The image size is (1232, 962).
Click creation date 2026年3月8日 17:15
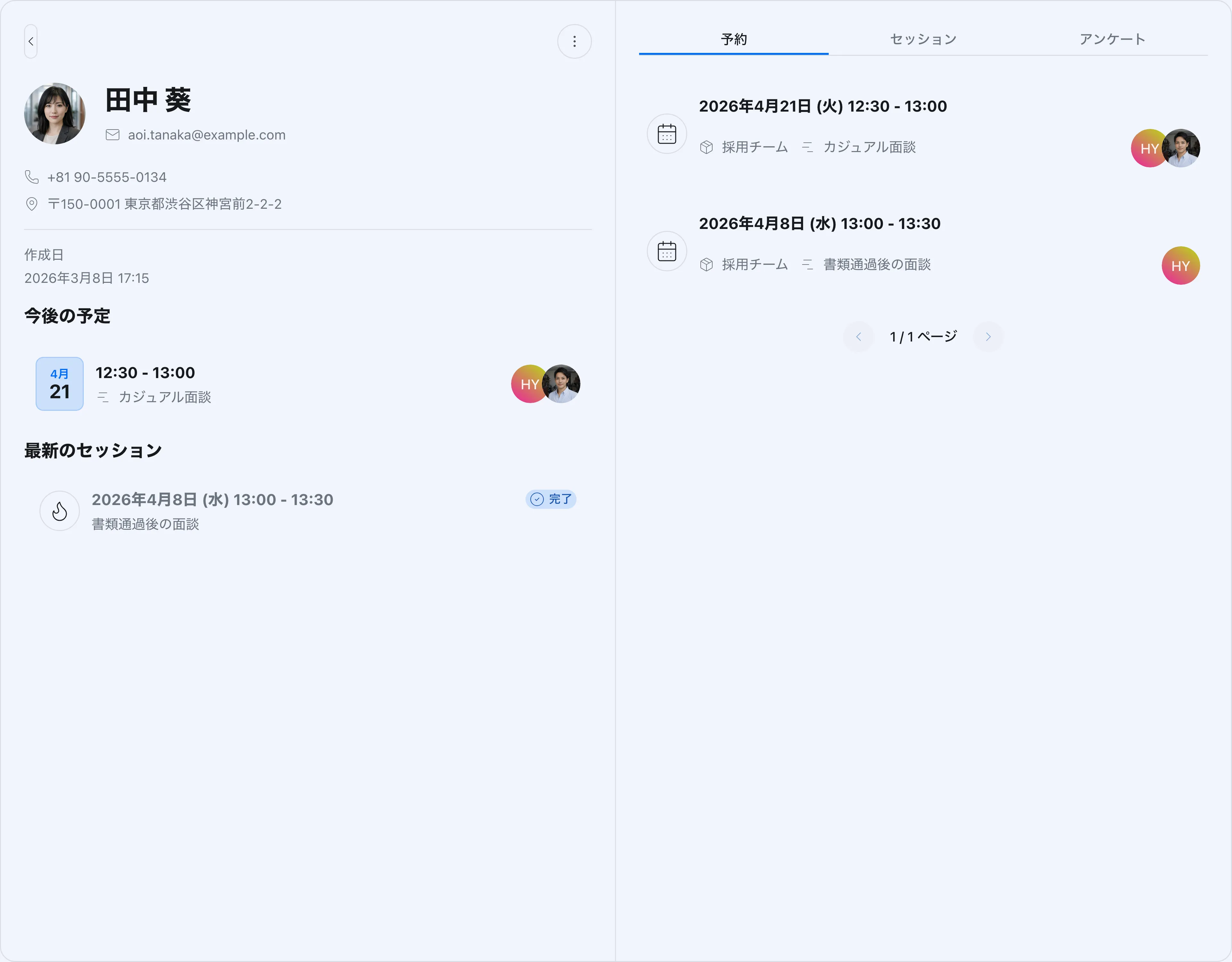tap(86, 278)
